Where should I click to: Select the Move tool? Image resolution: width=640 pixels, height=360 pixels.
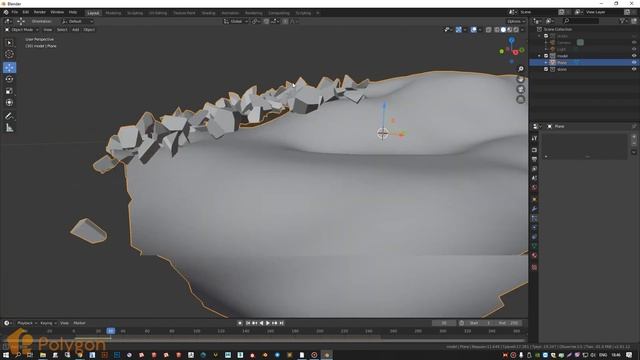[x=9, y=67]
